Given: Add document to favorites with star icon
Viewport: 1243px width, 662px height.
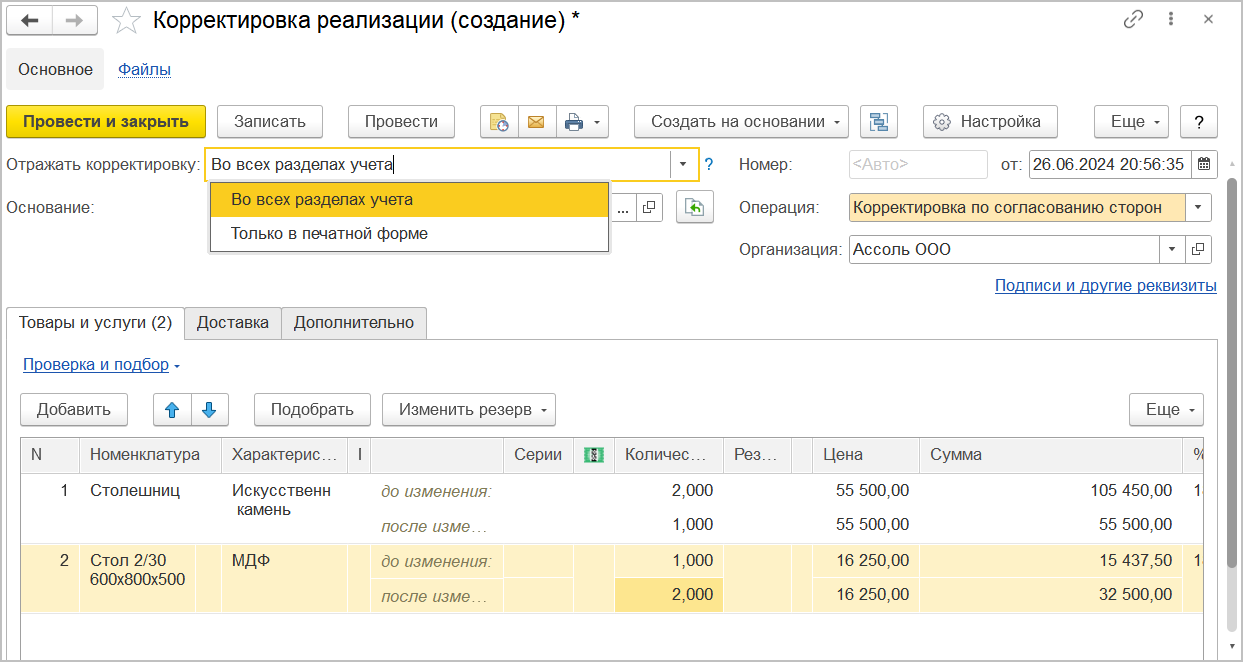Looking at the screenshot, I should pyautogui.click(x=126, y=21).
